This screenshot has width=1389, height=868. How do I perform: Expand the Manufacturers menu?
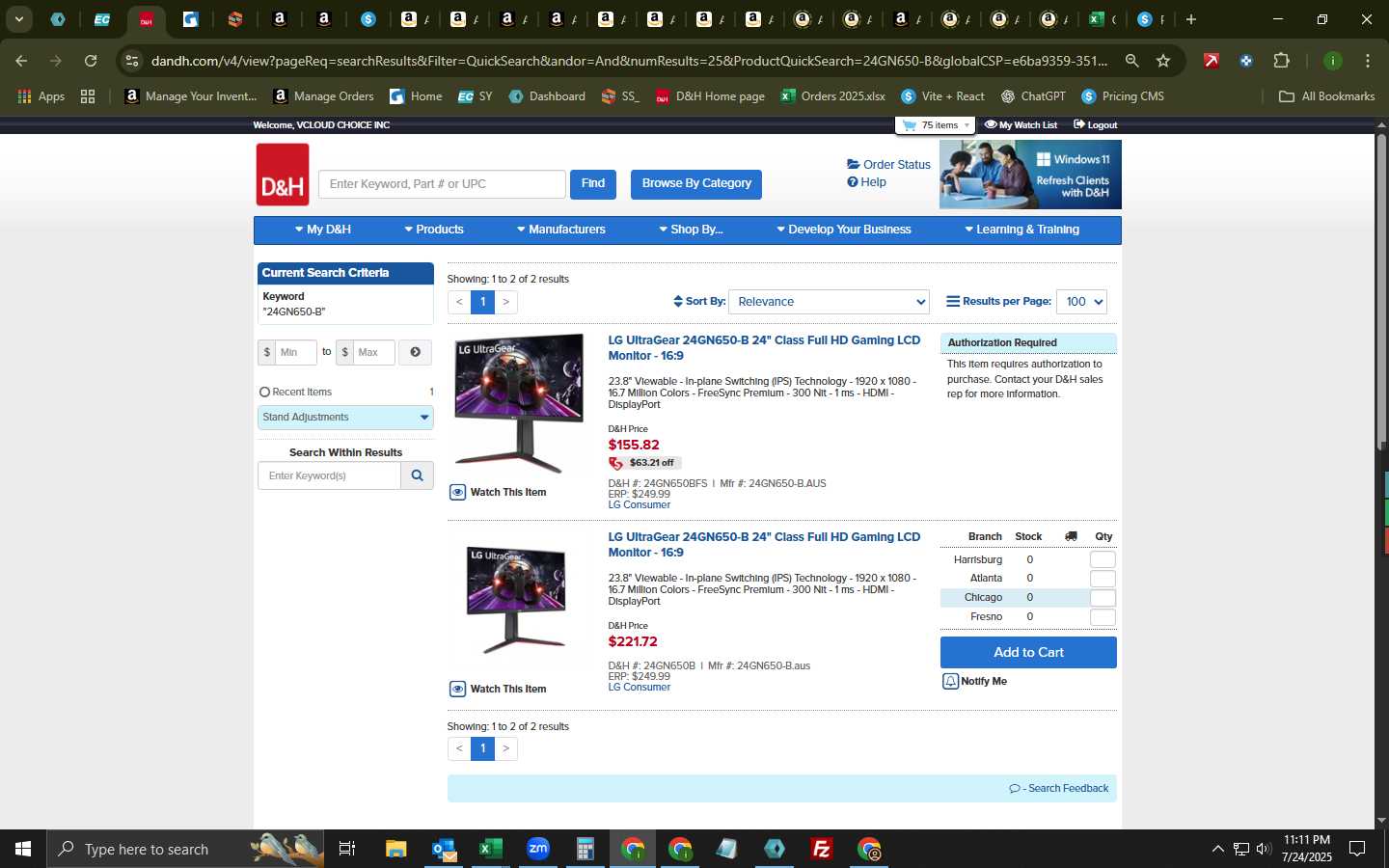(x=561, y=230)
